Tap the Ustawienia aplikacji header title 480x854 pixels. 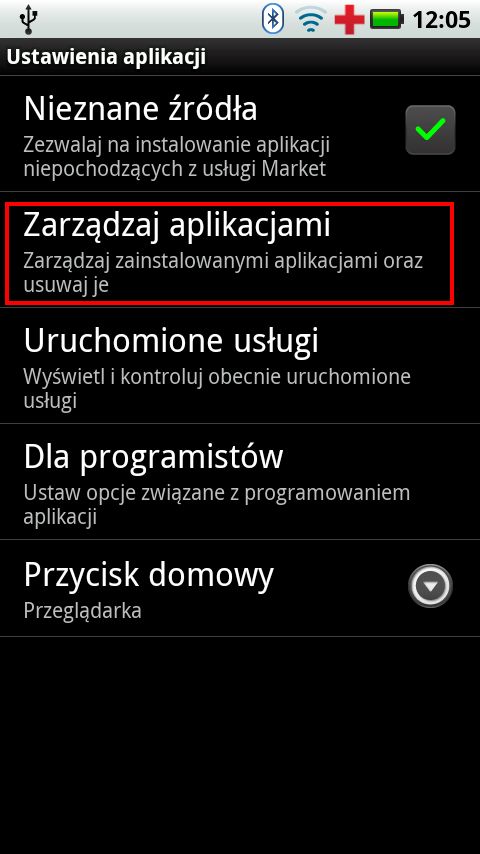(x=106, y=56)
